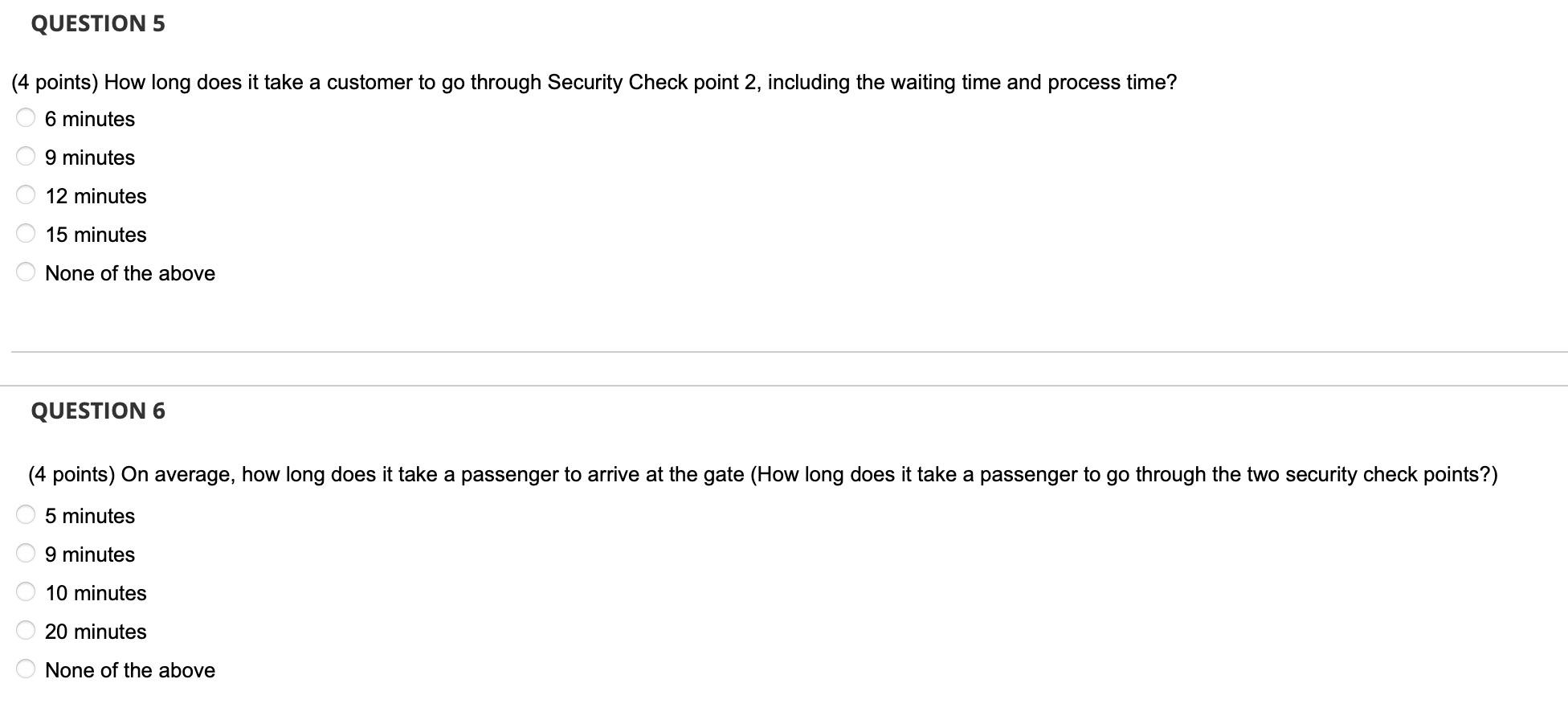The height and width of the screenshot is (720, 1568).
Task: Select the 9 minutes option for Question 5
Action: point(26,156)
